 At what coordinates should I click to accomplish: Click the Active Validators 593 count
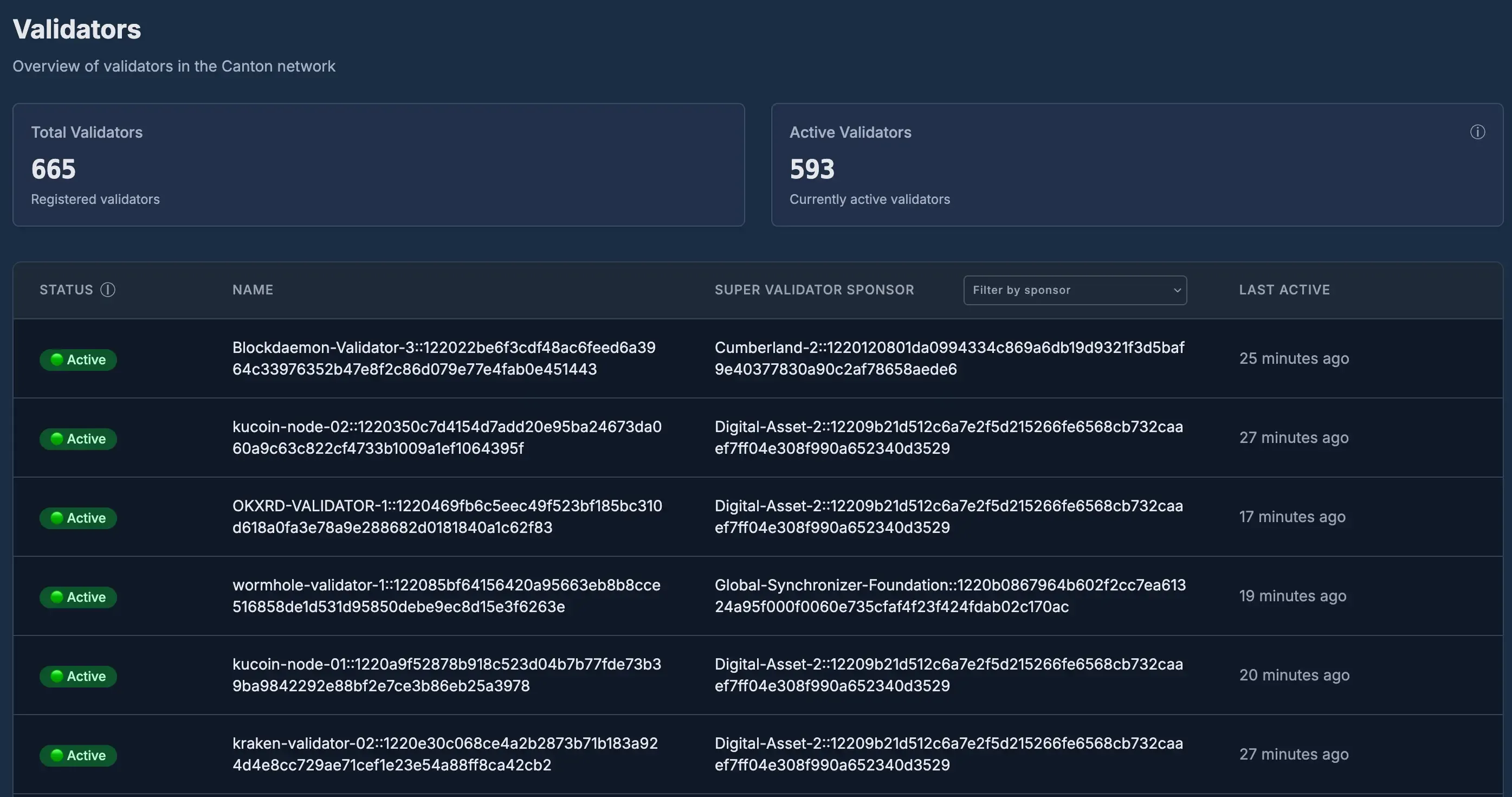tap(811, 169)
